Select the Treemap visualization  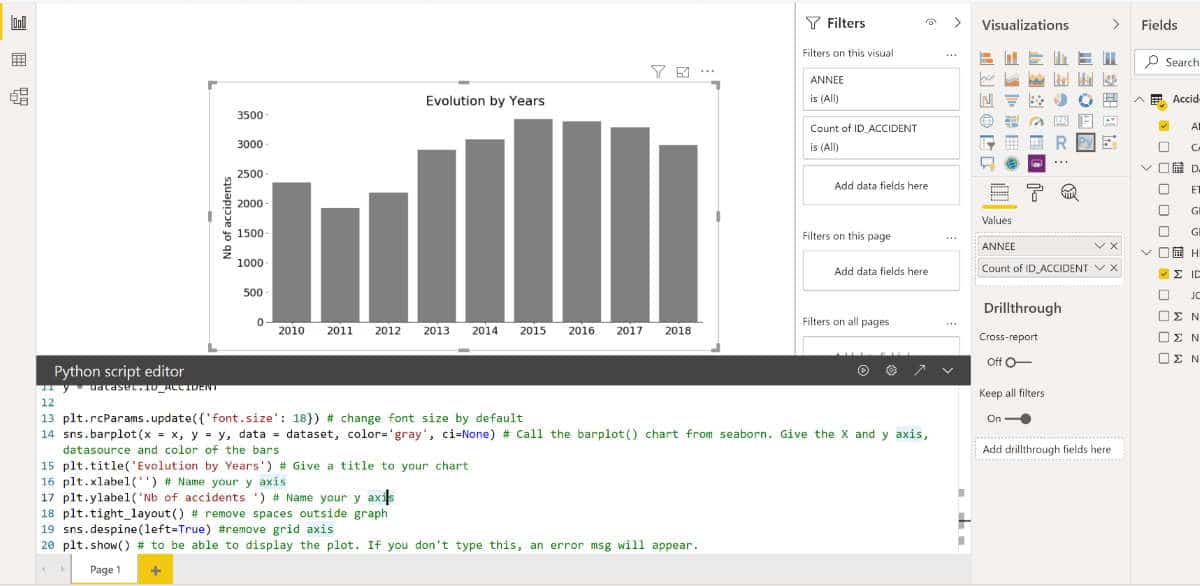[1110, 100]
